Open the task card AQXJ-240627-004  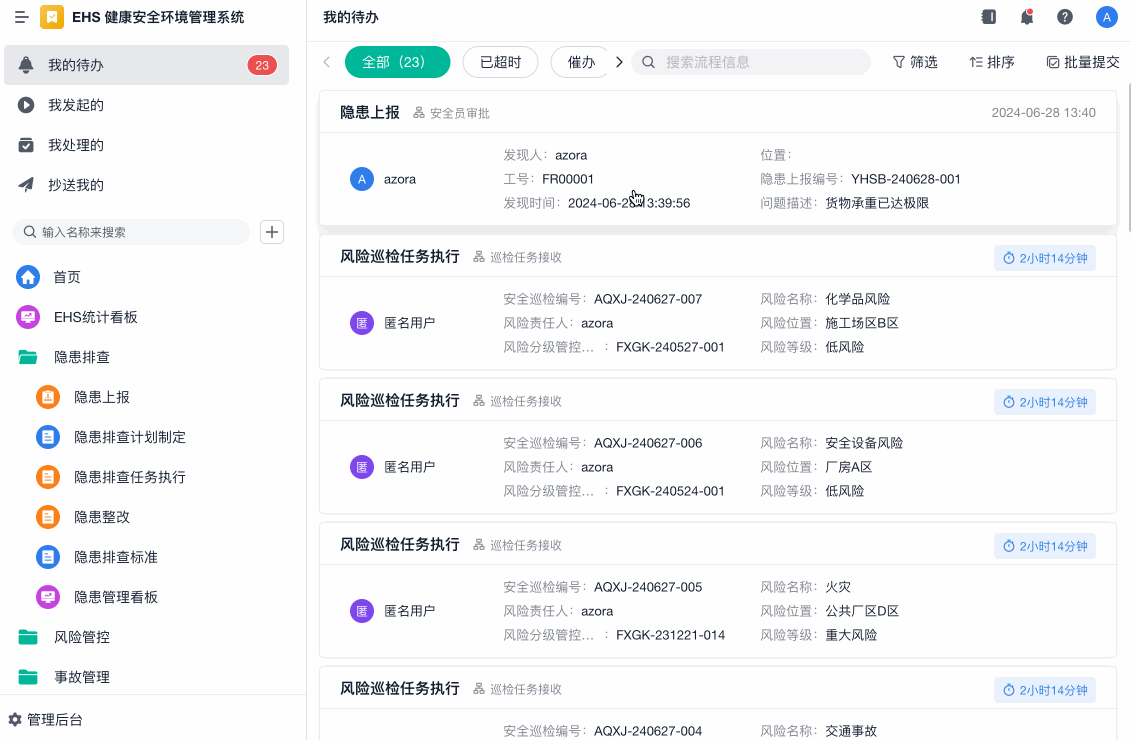718,703
